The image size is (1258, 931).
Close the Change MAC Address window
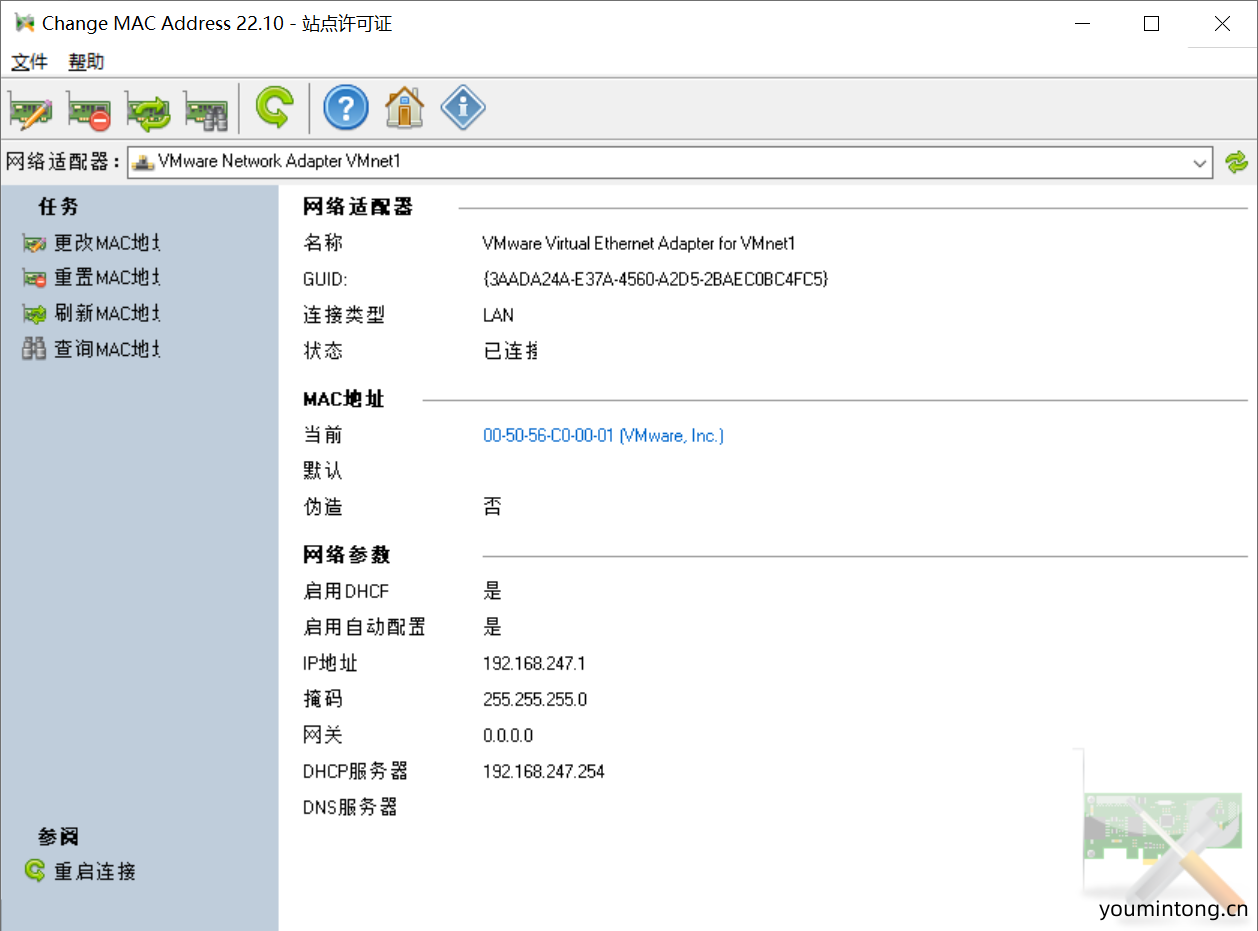tap(1222, 24)
